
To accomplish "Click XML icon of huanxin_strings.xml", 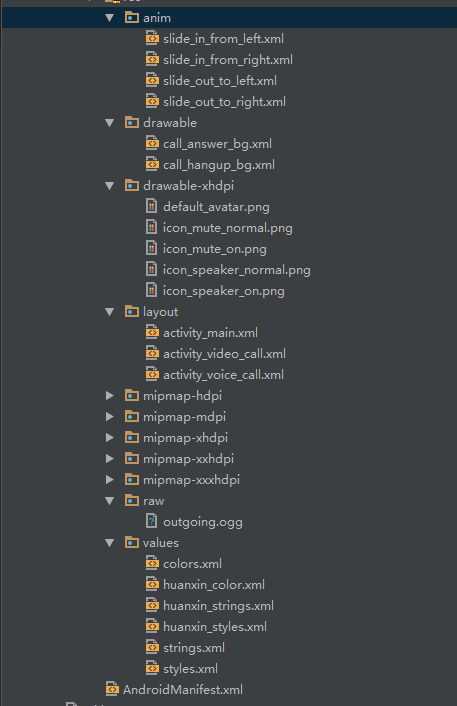I will (x=152, y=606).
